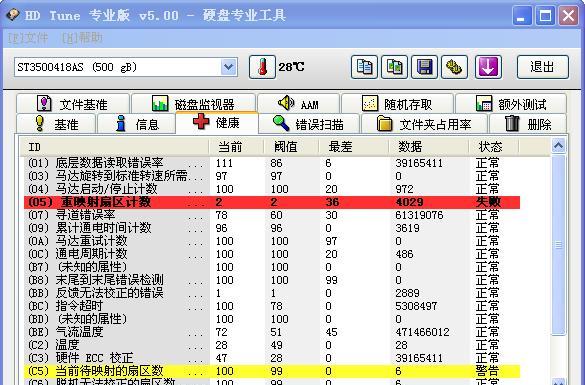The width and height of the screenshot is (585, 385).
Task: Switch to the AAM tab
Action: 298,104
